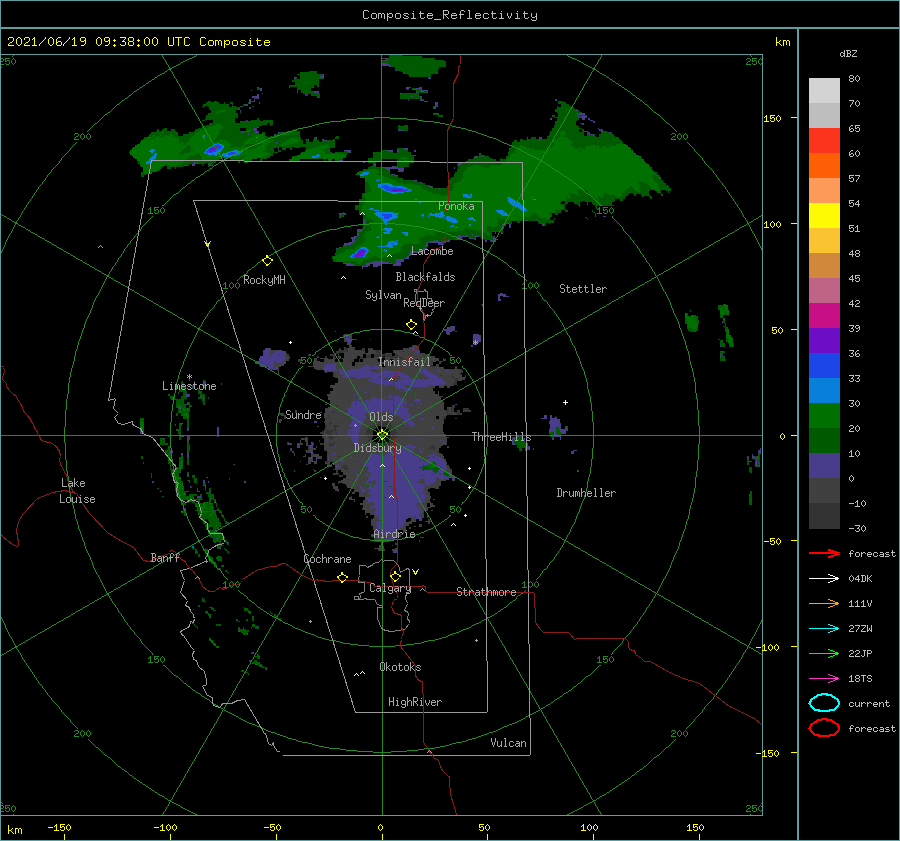
Task: Select the blue 33-36 dBZ swatch
Action: 824,366
